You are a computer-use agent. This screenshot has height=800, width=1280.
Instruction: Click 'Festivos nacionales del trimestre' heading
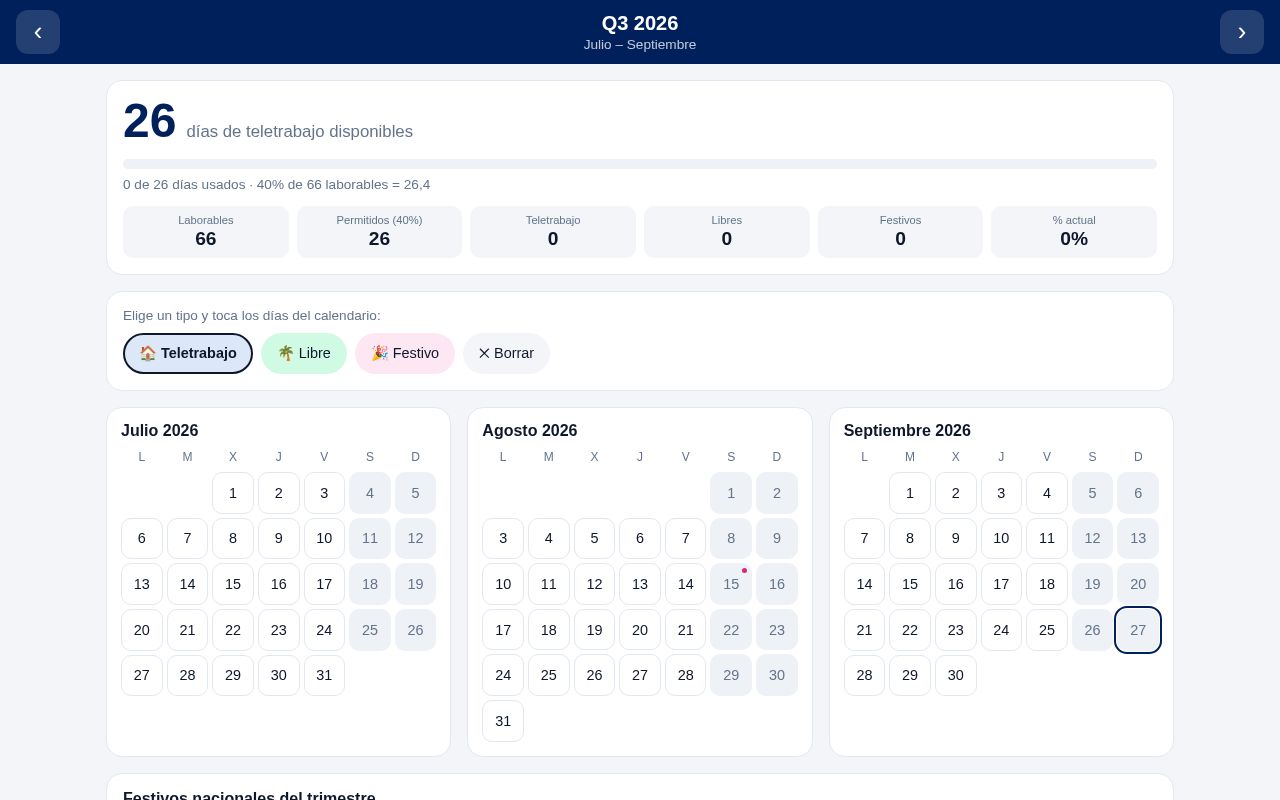249,797
